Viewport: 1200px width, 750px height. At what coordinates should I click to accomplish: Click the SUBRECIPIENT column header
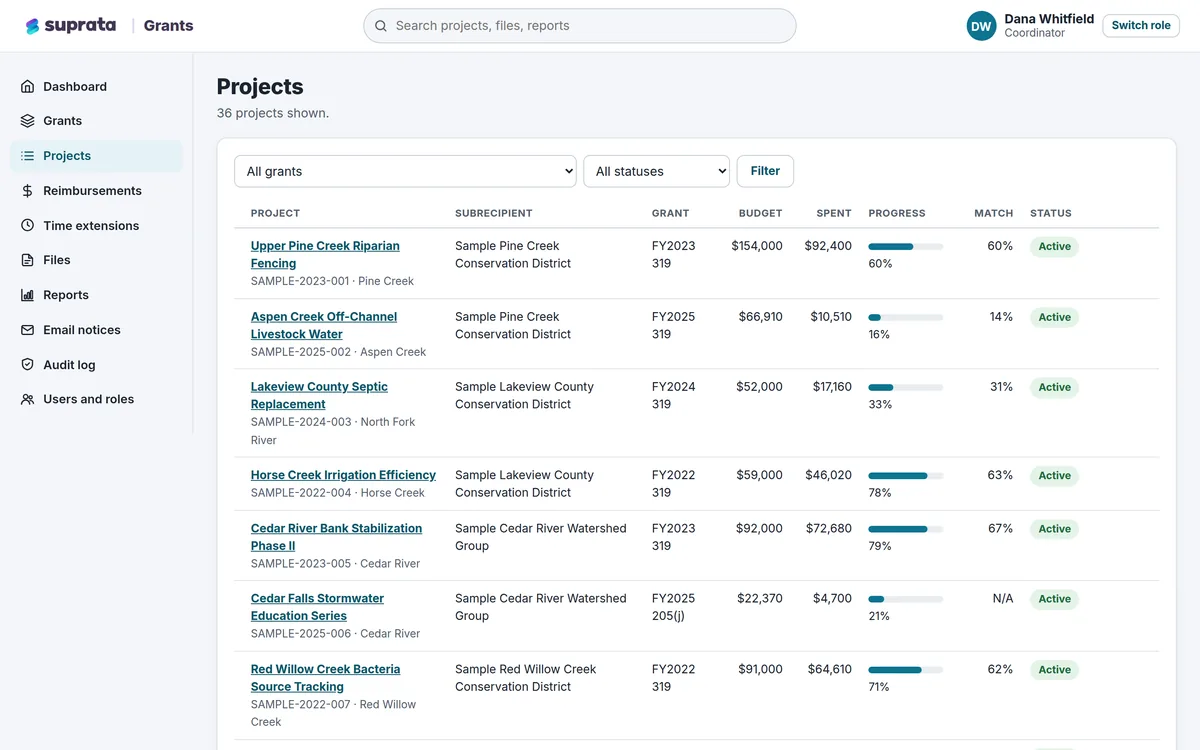point(494,213)
